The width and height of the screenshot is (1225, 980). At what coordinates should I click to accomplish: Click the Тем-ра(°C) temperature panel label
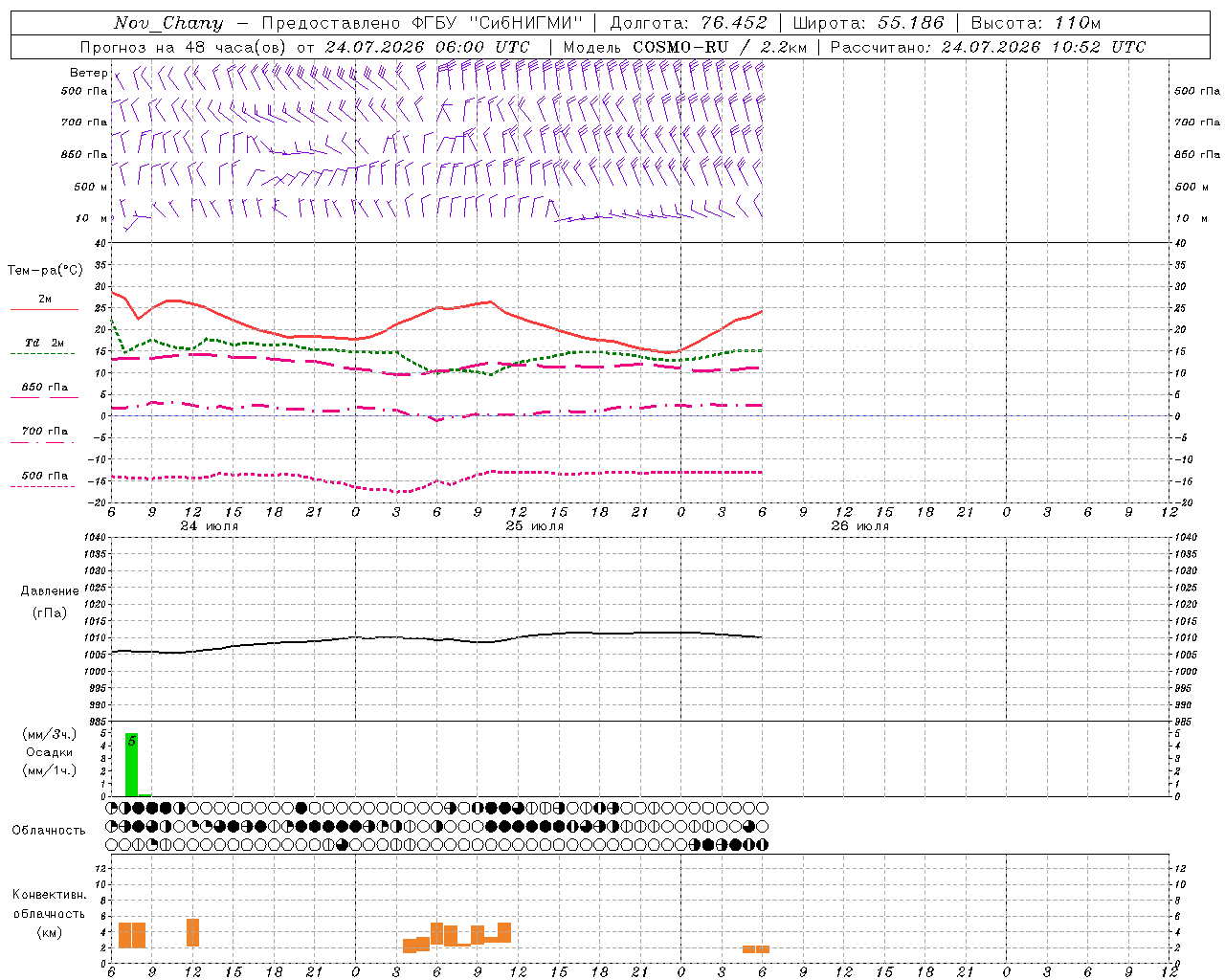coord(45,271)
